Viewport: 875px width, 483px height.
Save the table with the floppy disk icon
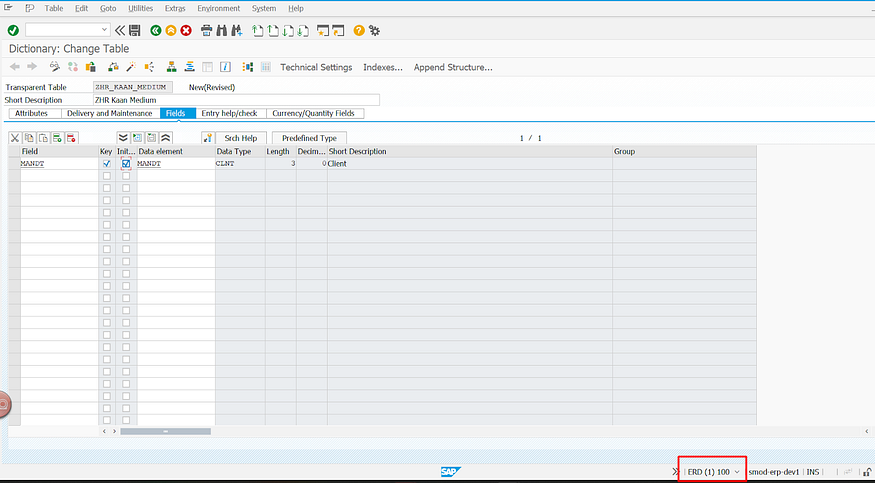[134, 30]
